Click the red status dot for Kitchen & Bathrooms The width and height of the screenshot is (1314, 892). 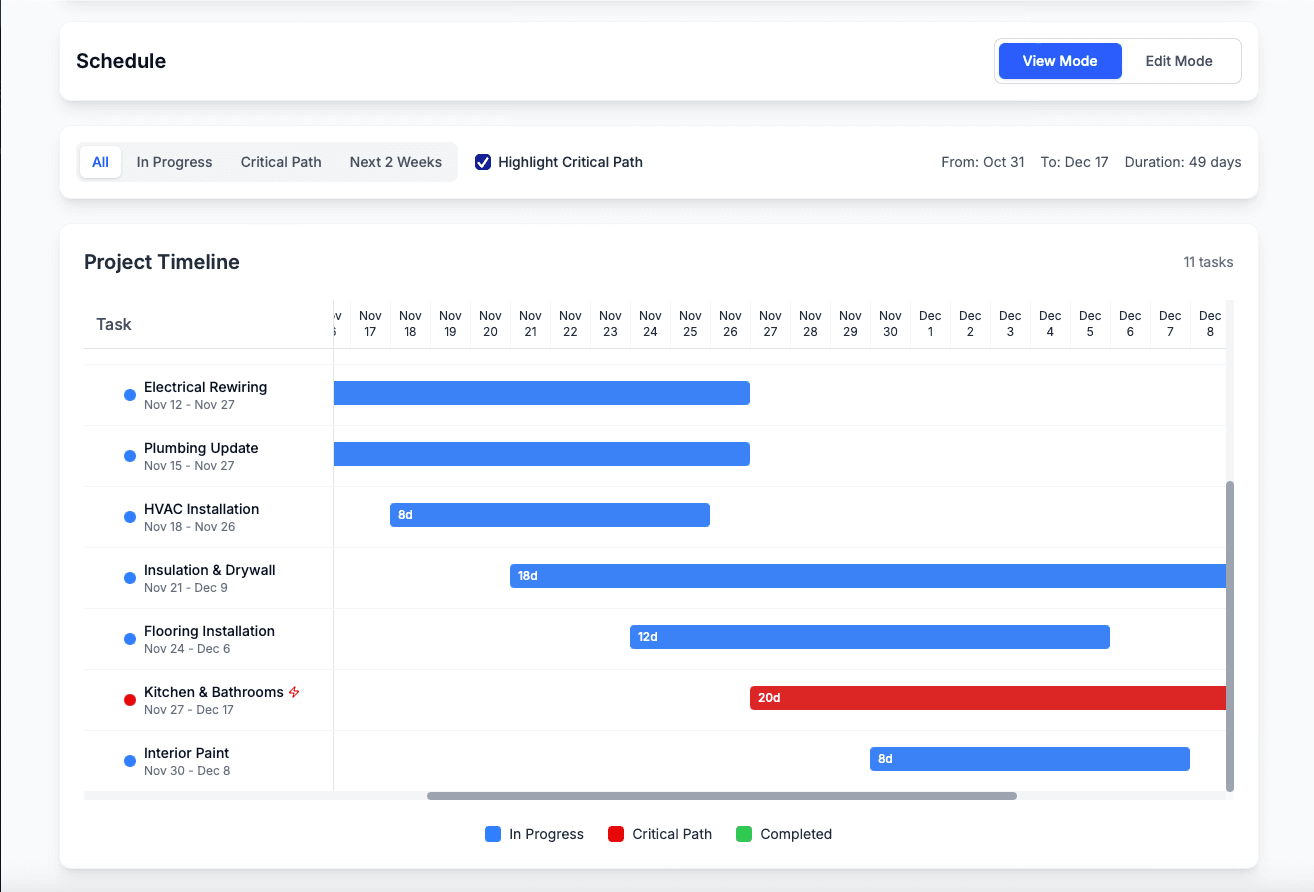tap(129, 699)
